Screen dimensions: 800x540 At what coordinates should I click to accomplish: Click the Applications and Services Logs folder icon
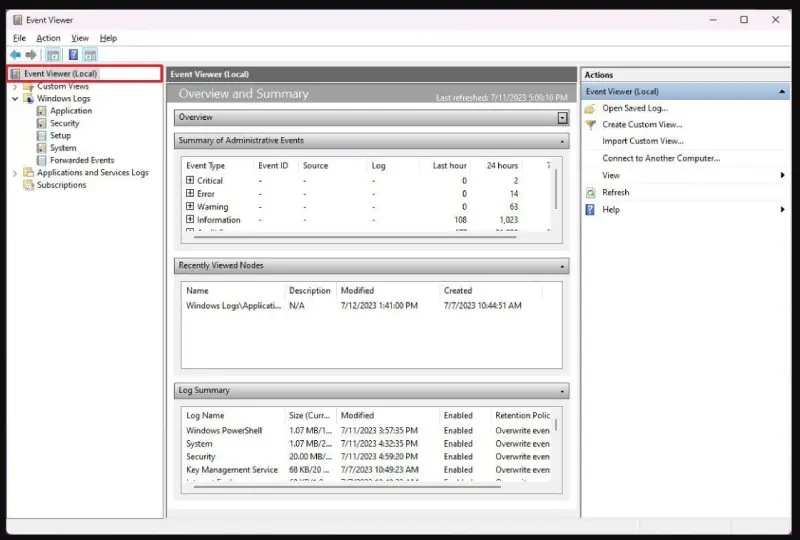29,173
